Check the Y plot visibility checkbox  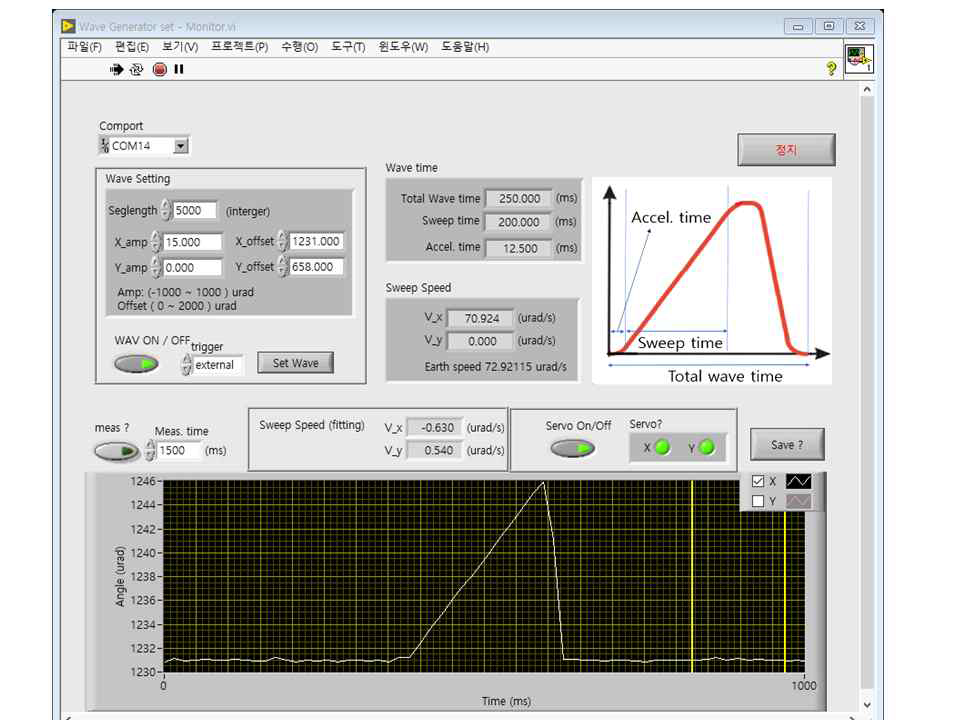pos(758,501)
